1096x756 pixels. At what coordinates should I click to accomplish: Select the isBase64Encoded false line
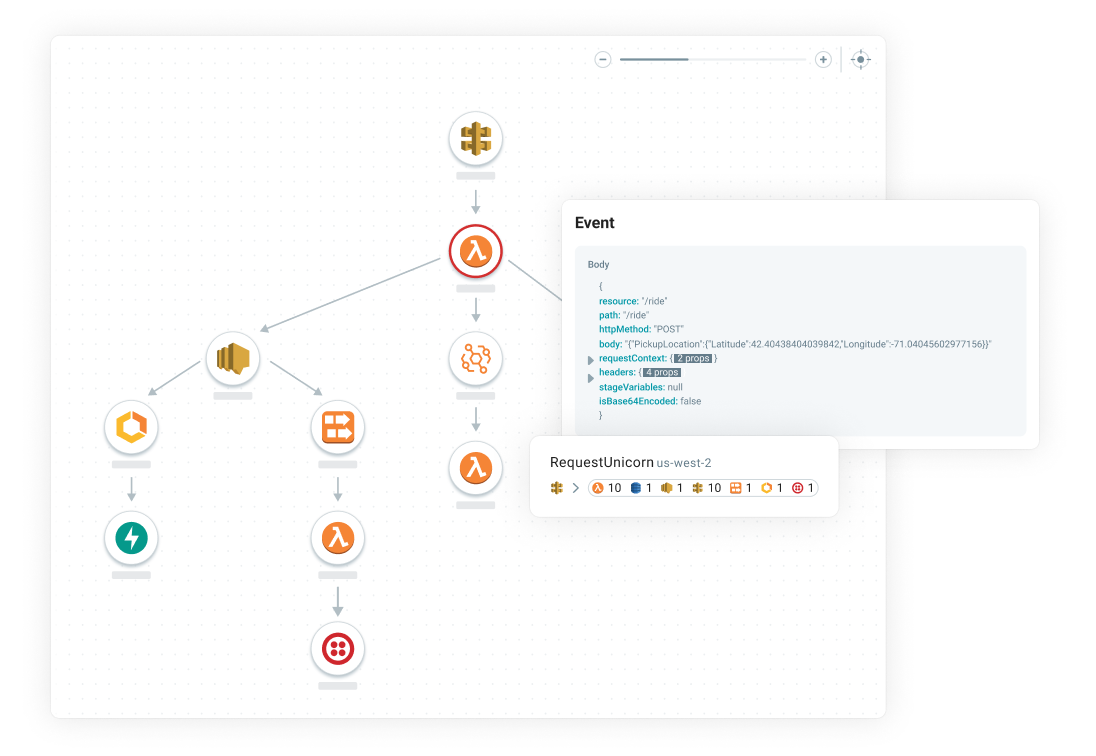click(x=650, y=401)
